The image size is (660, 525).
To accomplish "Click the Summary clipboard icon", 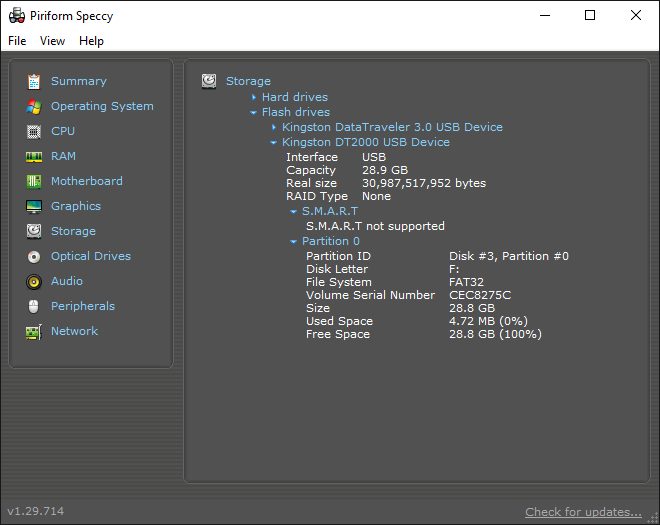I will coord(34,81).
